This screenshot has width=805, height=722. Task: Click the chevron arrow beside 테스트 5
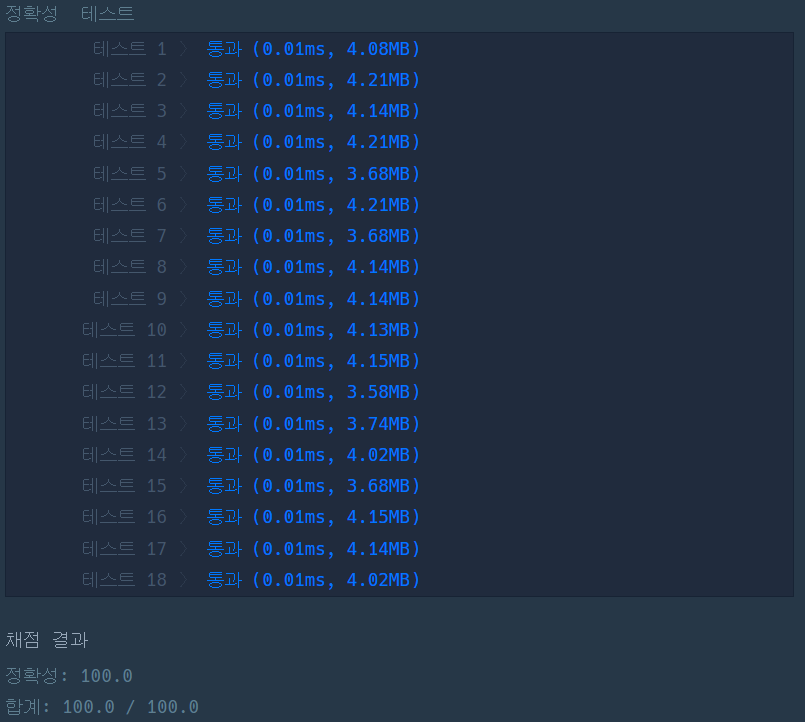(x=183, y=174)
